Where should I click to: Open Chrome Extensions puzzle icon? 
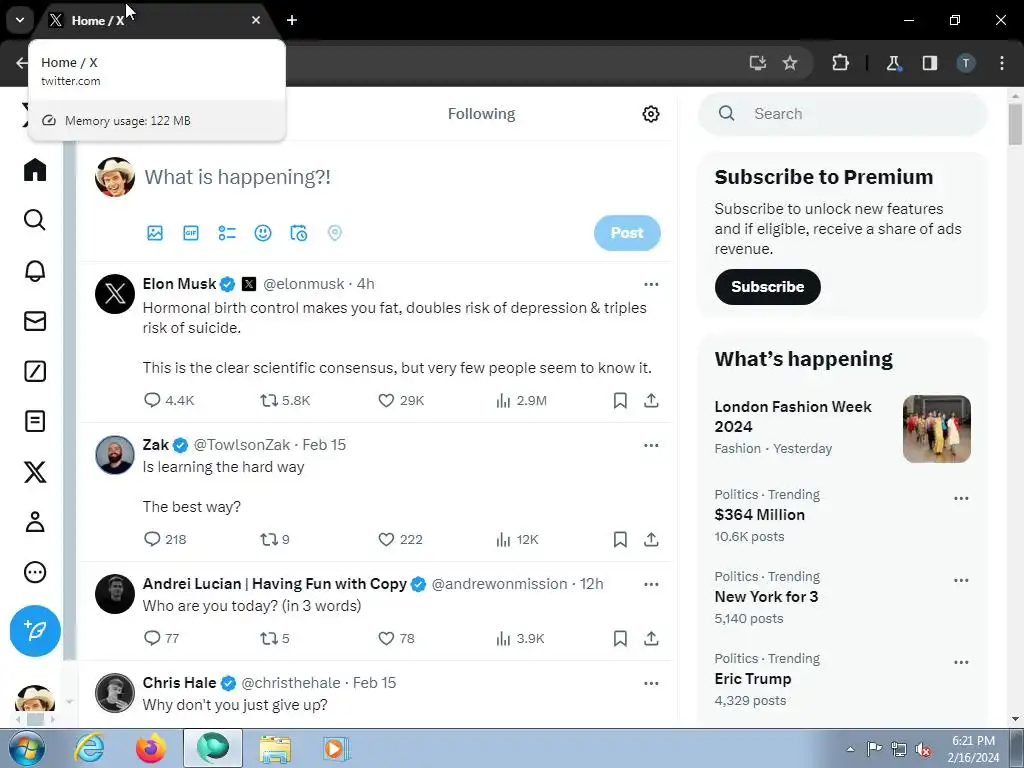tap(840, 63)
